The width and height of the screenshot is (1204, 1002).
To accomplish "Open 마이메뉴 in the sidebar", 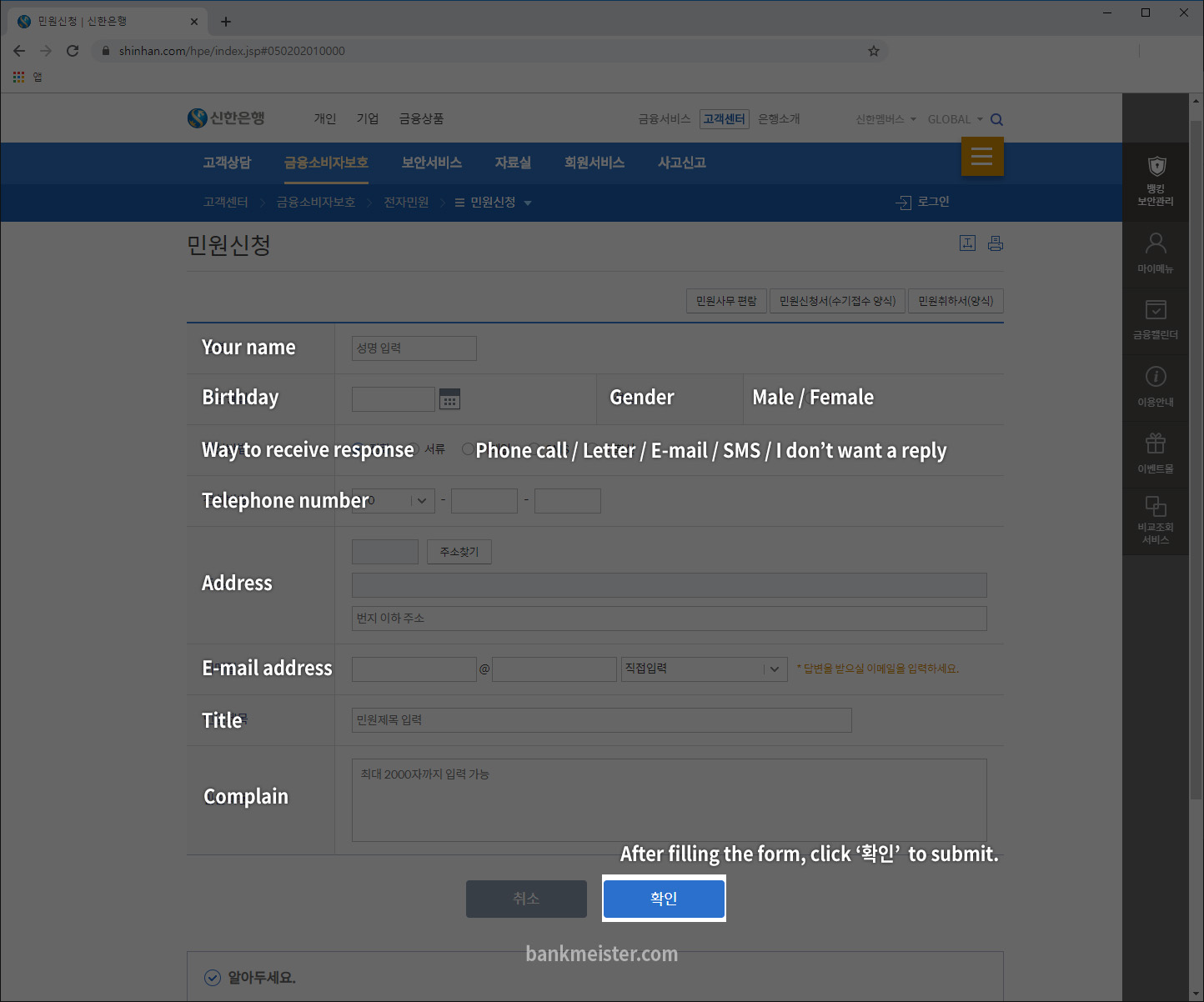I will coord(1156,253).
